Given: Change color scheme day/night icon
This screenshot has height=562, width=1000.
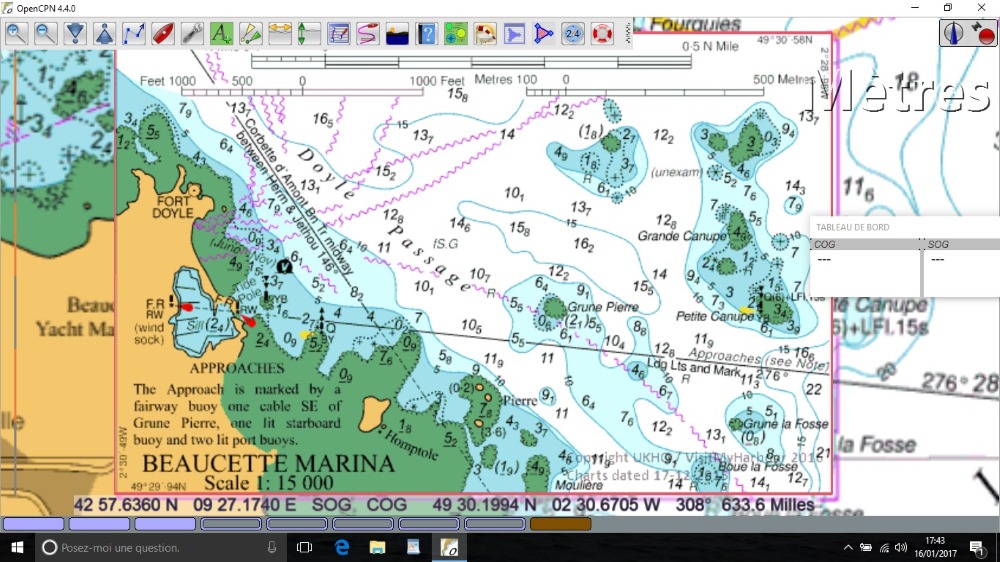Looking at the screenshot, I should [397, 33].
